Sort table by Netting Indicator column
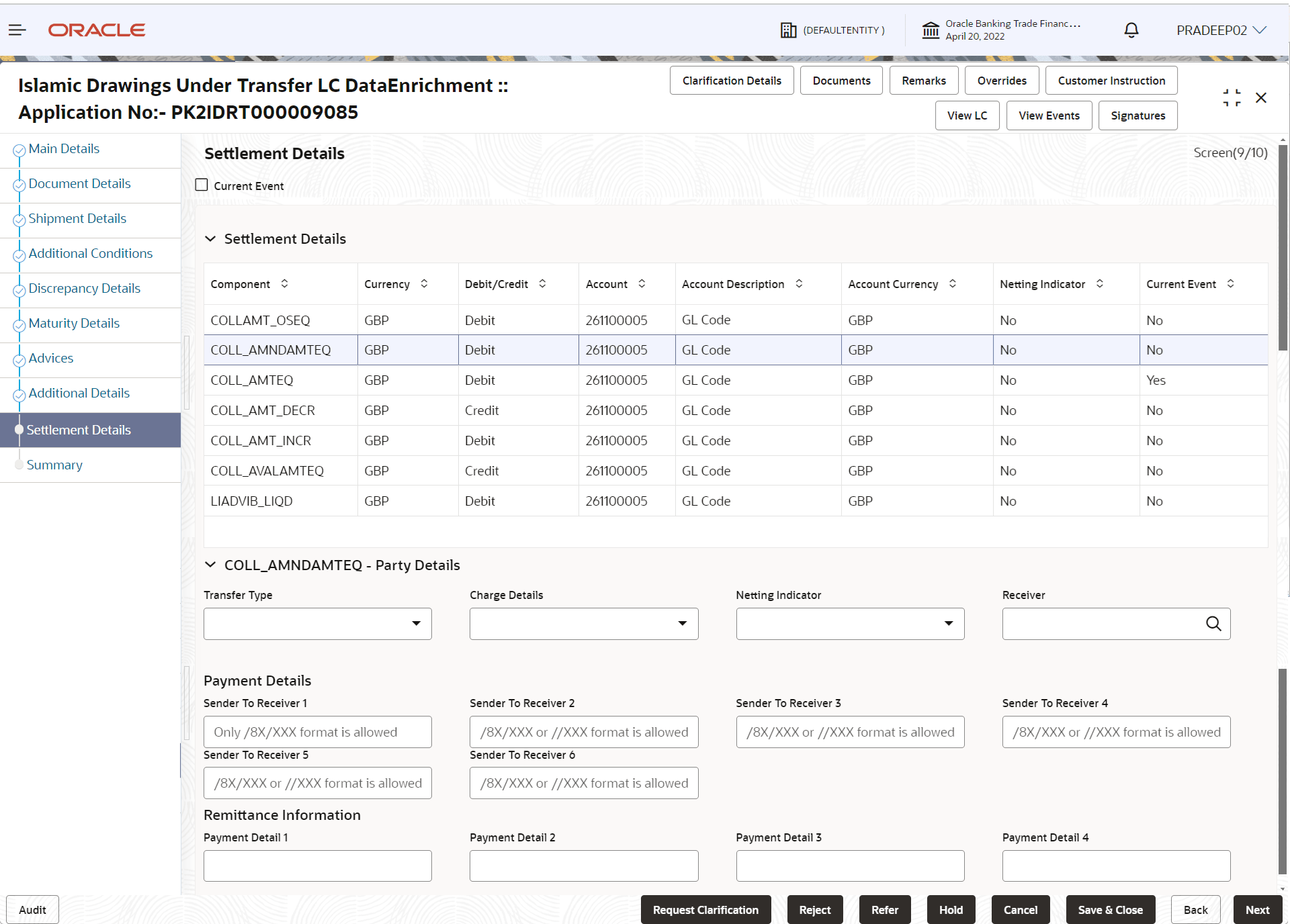 pyautogui.click(x=1100, y=284)
